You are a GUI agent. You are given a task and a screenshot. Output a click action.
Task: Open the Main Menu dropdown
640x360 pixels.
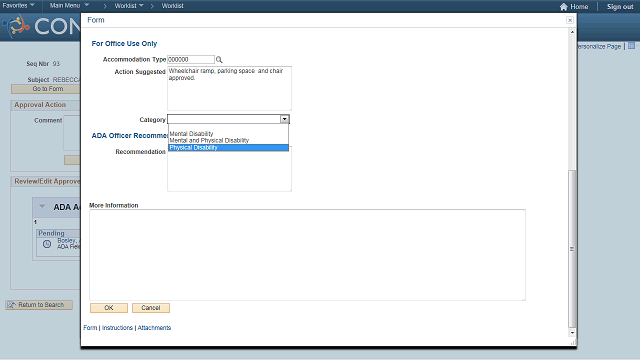tap(69, 6)
